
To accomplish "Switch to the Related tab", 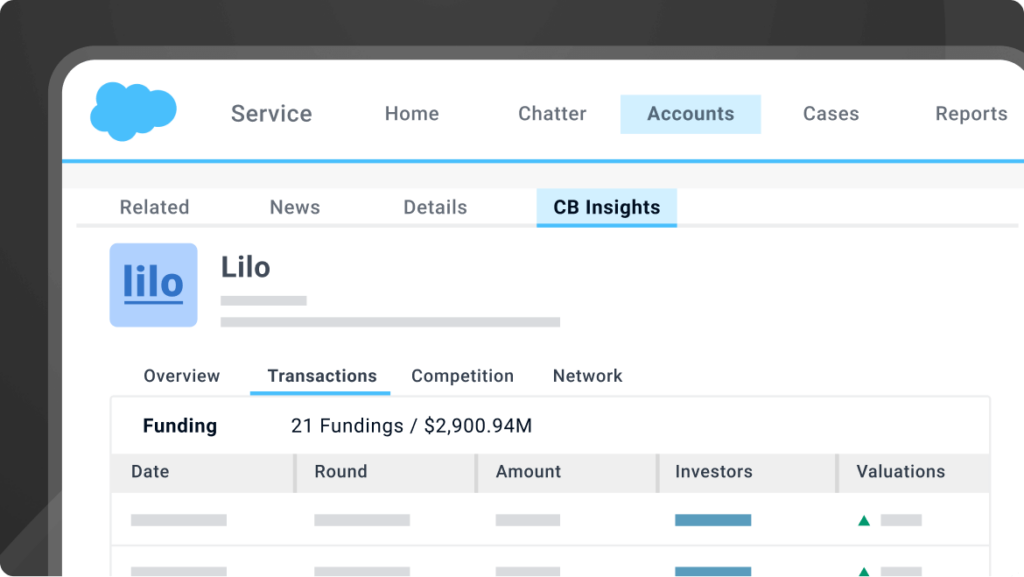I will tap(154, 207).
